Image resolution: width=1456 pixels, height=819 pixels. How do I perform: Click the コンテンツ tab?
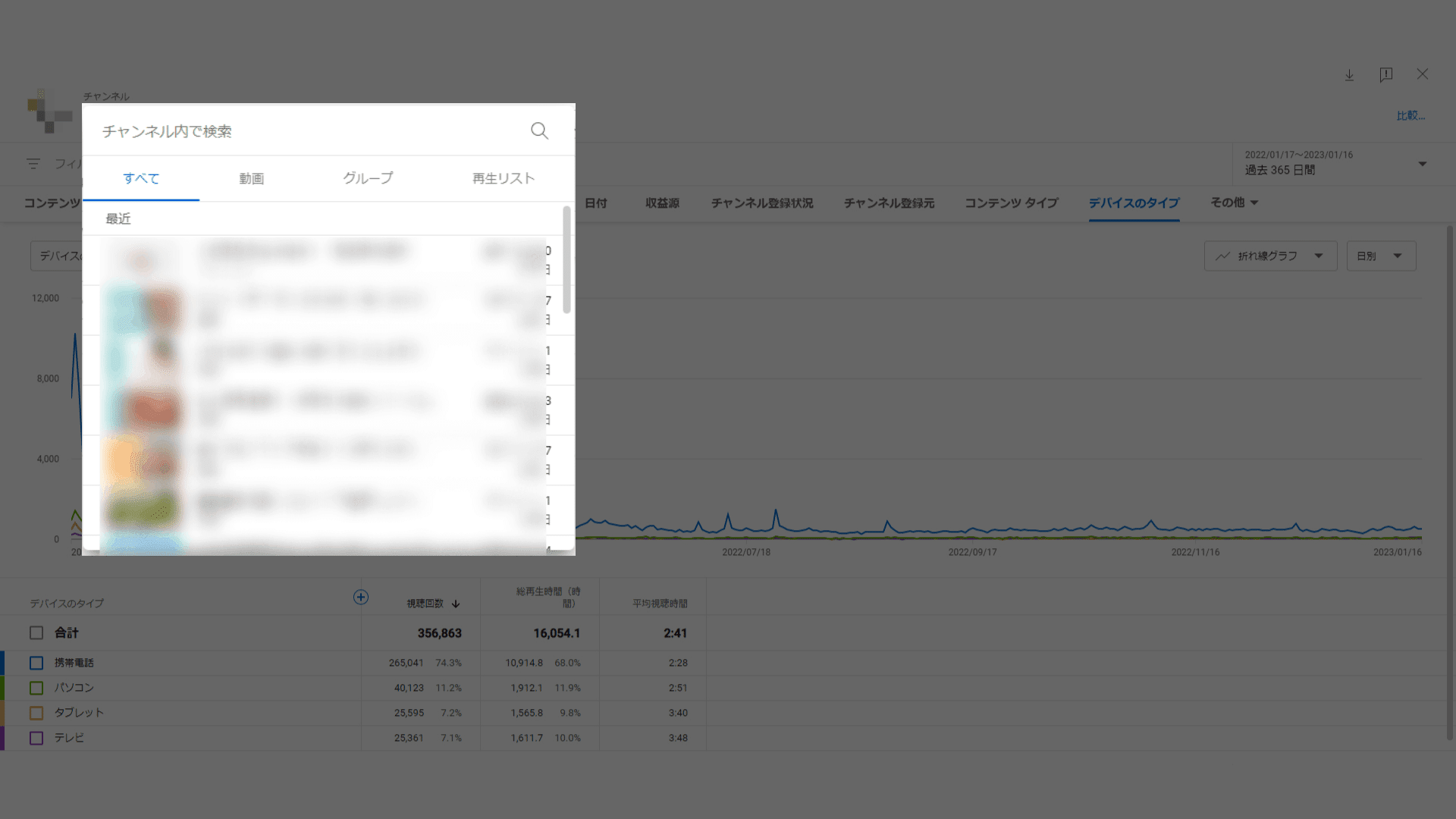click(x=52, y=203)
